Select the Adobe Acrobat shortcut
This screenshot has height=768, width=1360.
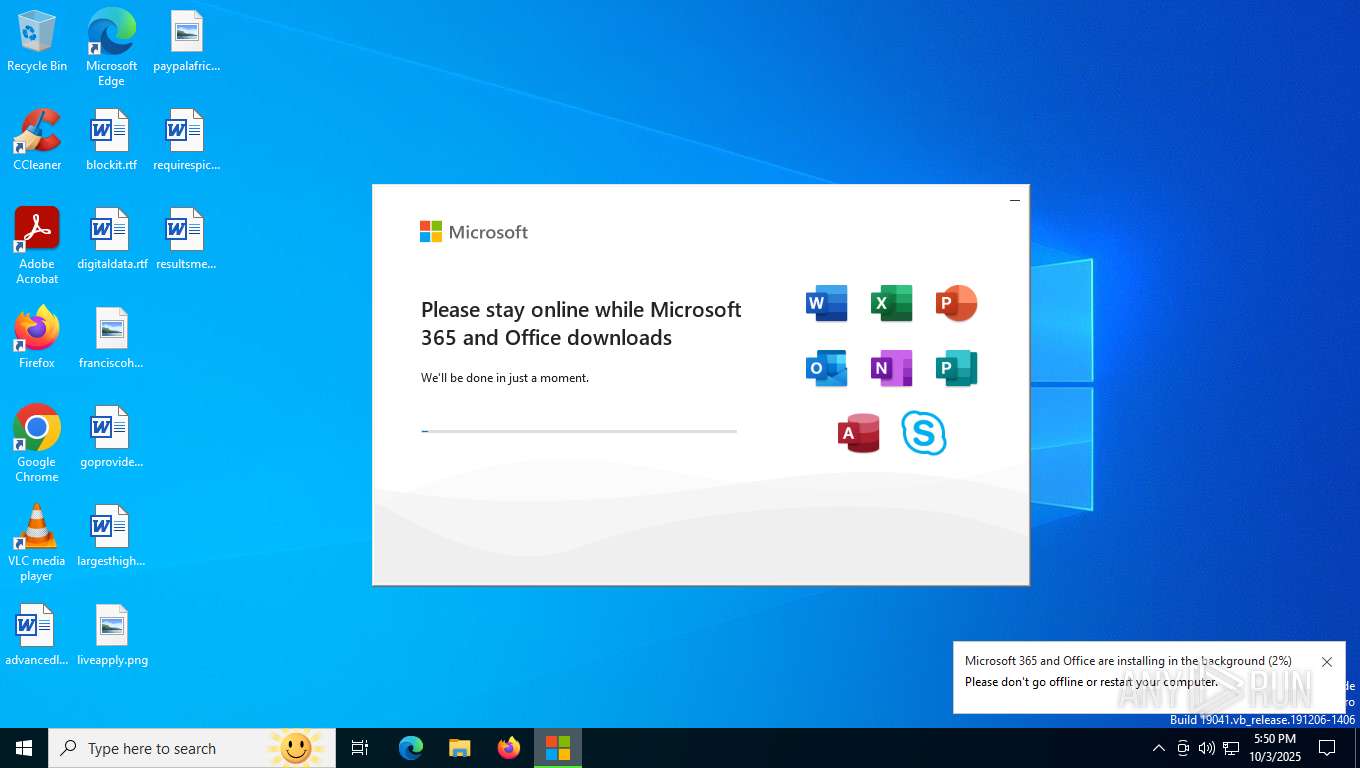point(37,246)
